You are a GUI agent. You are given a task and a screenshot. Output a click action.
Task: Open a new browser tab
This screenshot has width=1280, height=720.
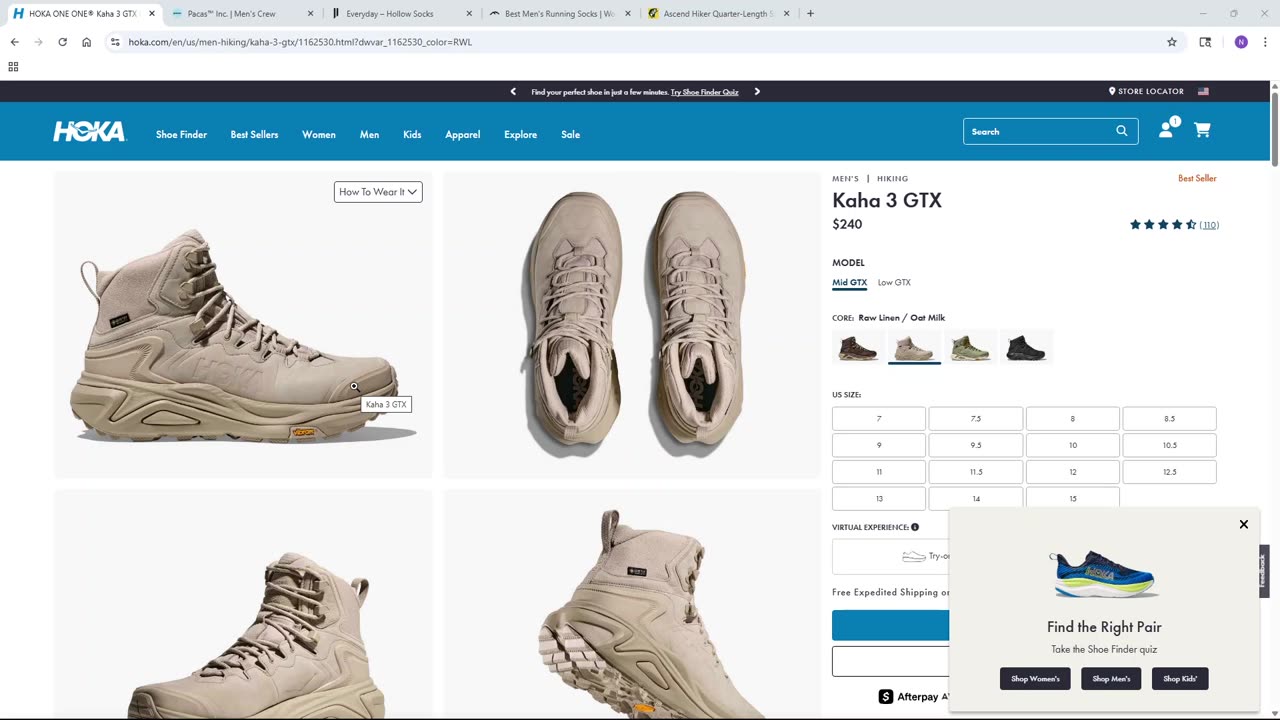pyautogui.click(x=810, y=14)
